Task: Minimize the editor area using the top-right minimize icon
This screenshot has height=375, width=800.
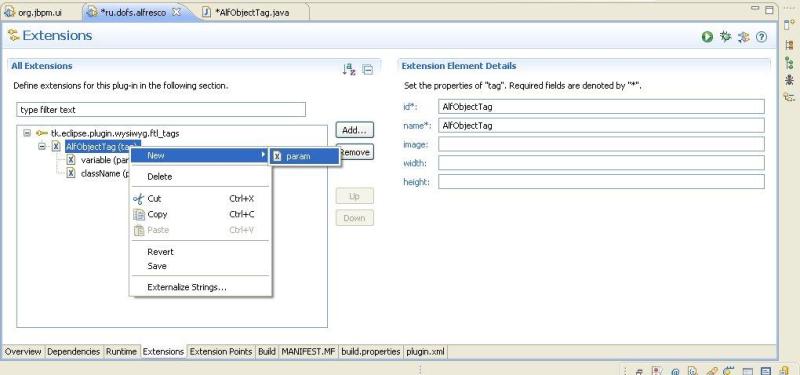Action: point(755,9)
